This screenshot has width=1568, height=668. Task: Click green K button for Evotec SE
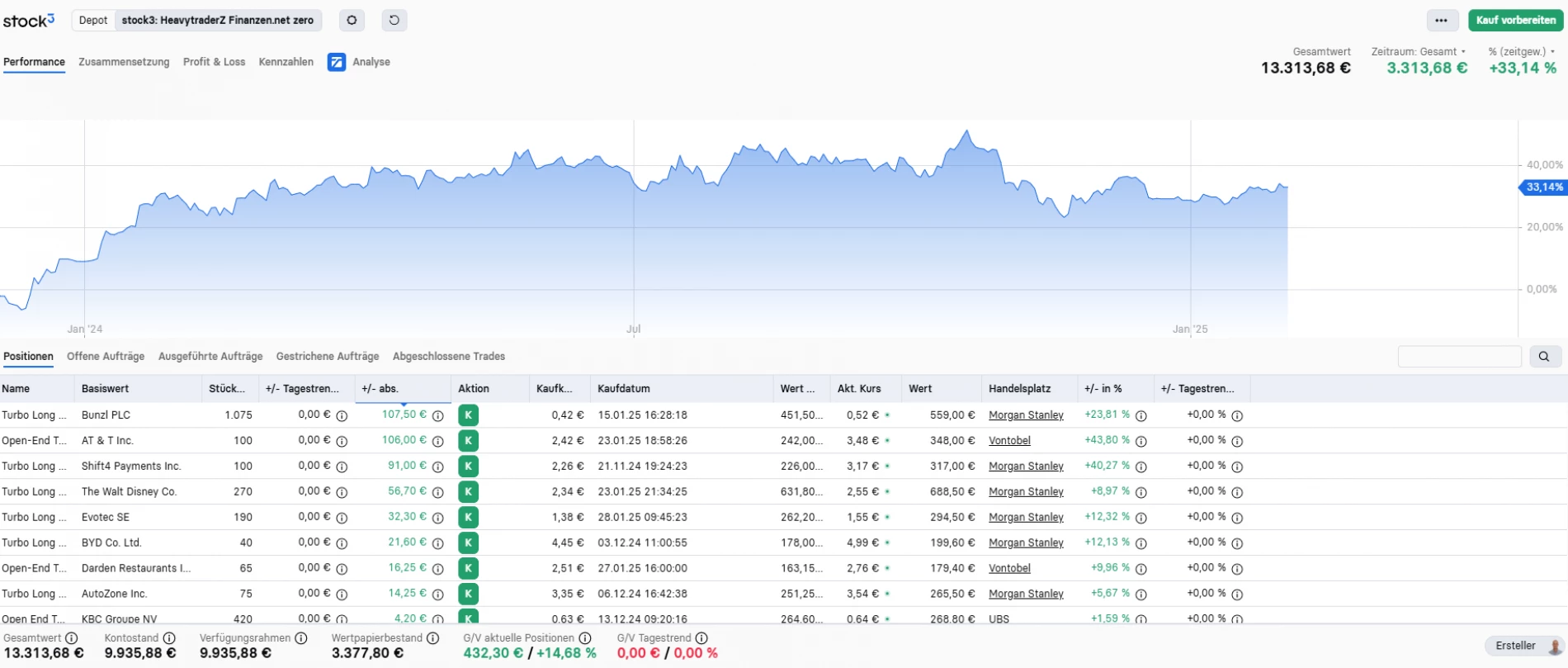468,518
